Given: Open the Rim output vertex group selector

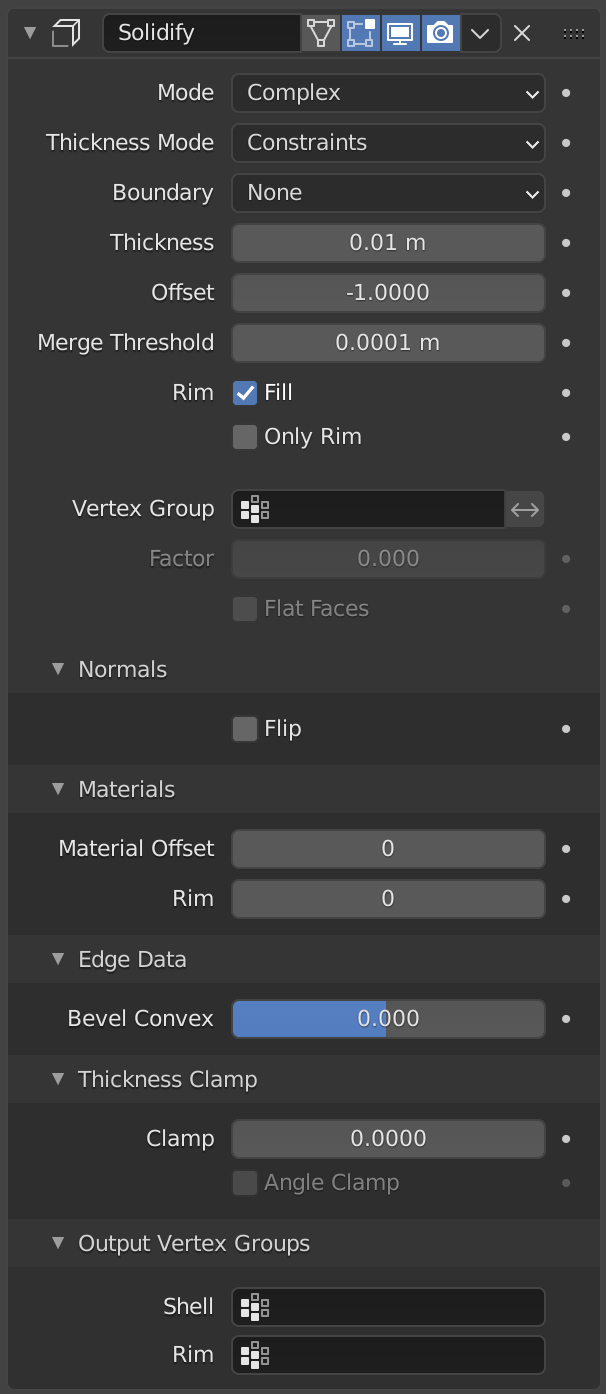Looking at the screenshot, I should [x=254, y=1355].
